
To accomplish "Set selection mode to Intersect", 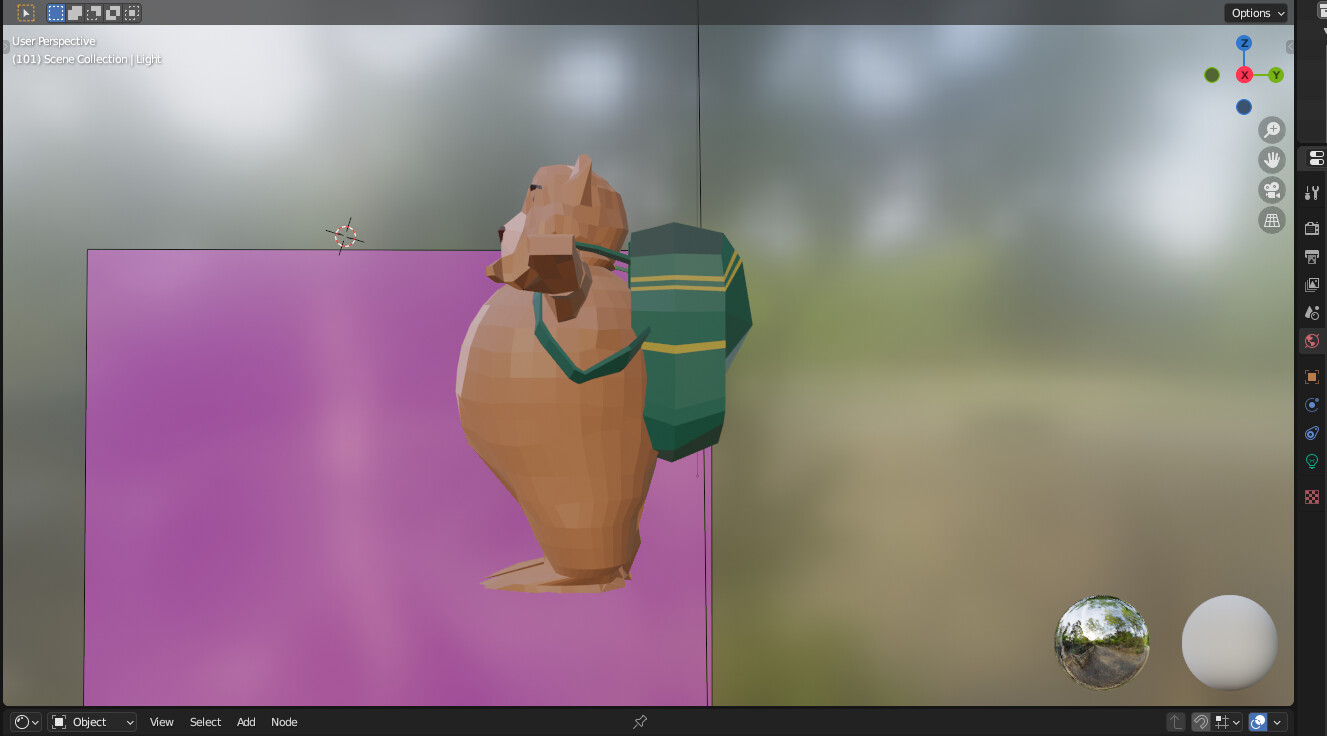I will coord(132,13).
